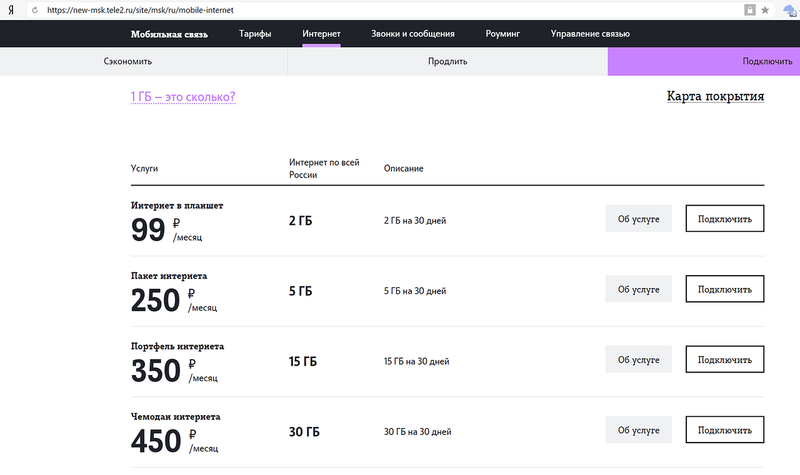Select the purple Подключить tab
Image resolution: width=800 pixels, height=475 pixels.
click(x=704, y=61)
